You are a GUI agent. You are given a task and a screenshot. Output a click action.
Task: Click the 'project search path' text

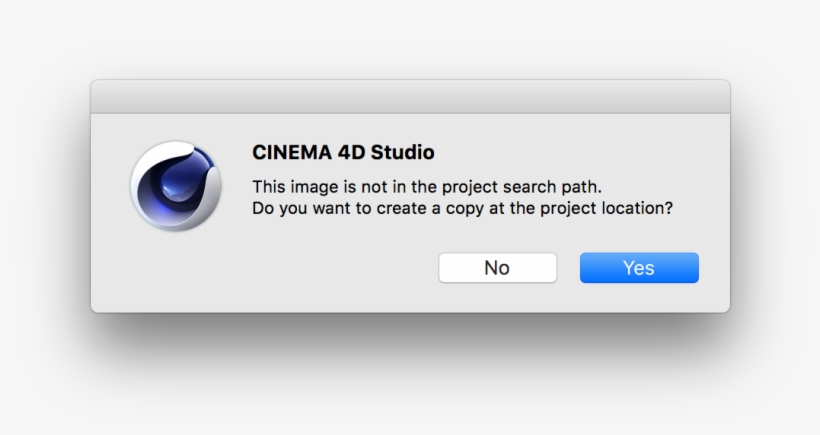521,187
